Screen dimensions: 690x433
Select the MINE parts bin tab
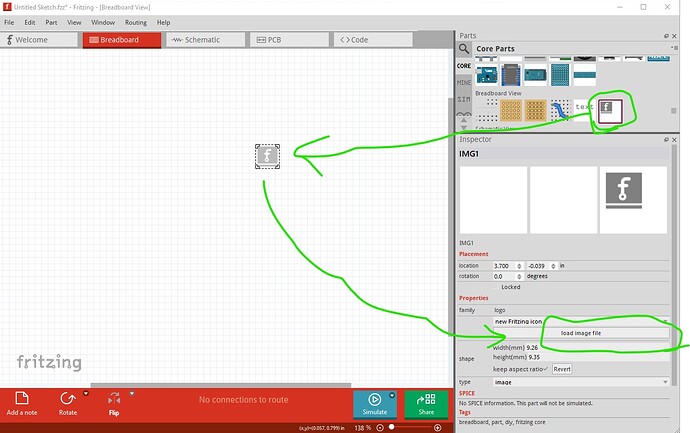[x=464, y=82]
